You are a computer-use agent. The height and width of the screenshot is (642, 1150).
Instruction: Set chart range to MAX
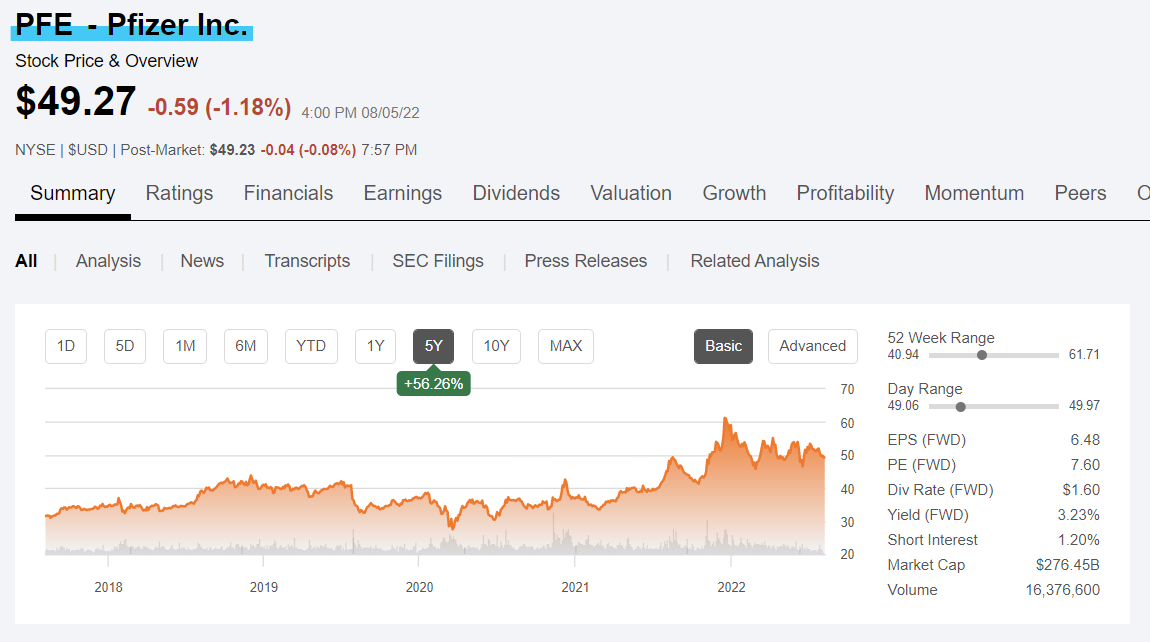[x=566, y=346]
